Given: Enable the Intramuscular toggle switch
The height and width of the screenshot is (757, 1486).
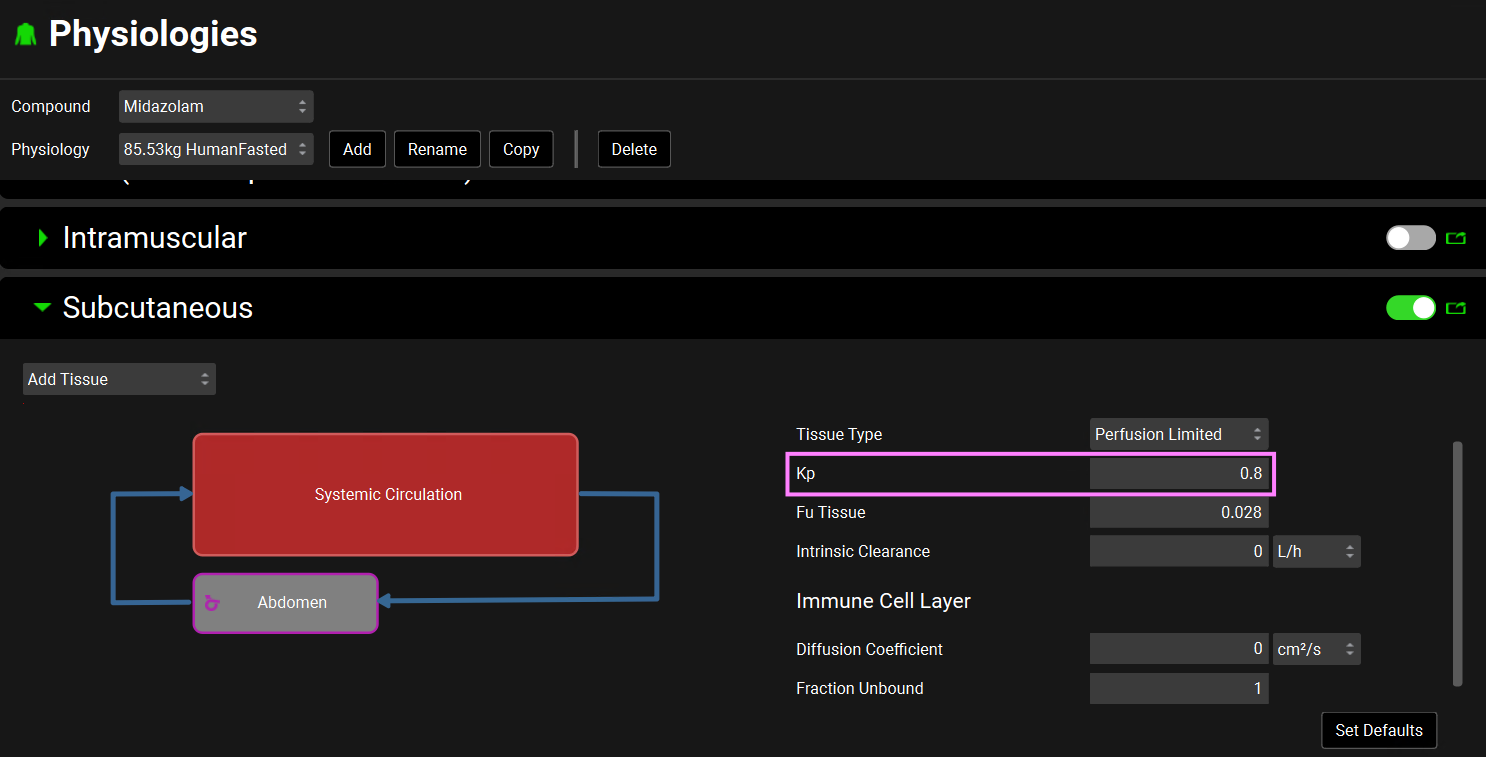Looking at the screenshot, I should pos(1410,238).
